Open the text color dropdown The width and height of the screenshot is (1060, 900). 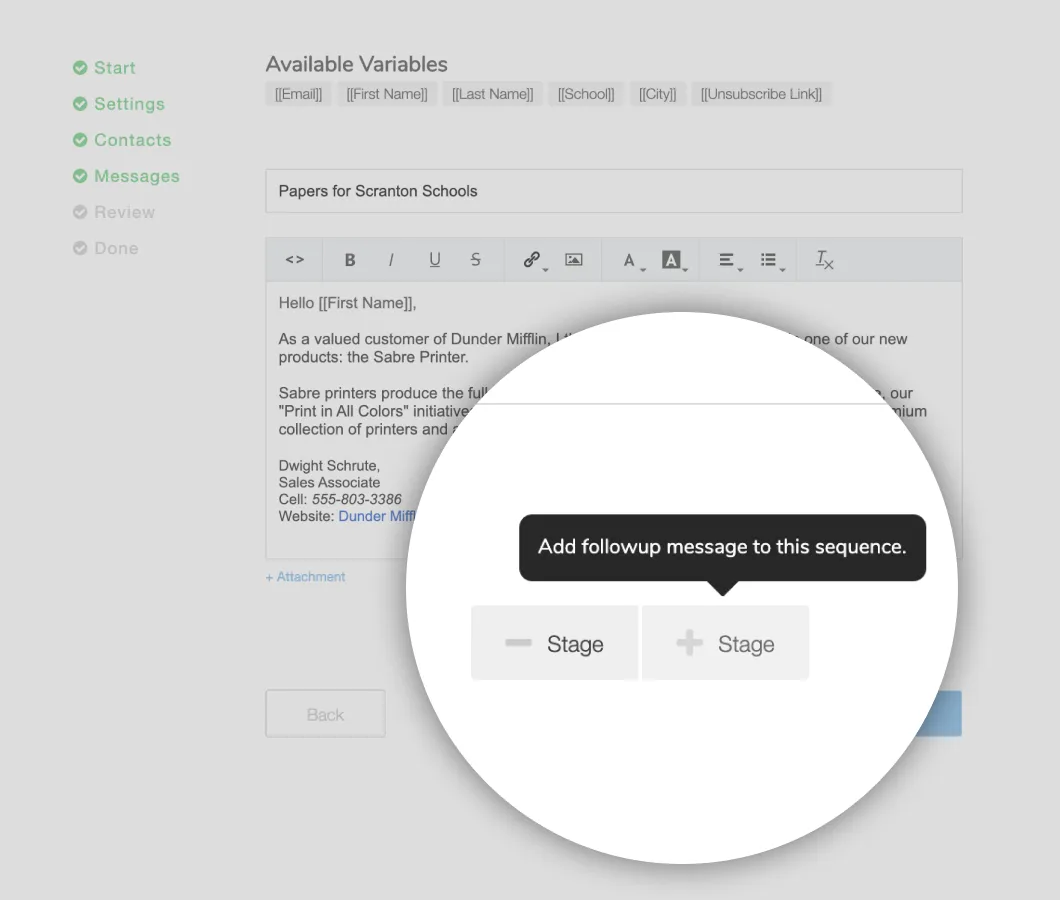pyautogui.click(x=633, y=260)
